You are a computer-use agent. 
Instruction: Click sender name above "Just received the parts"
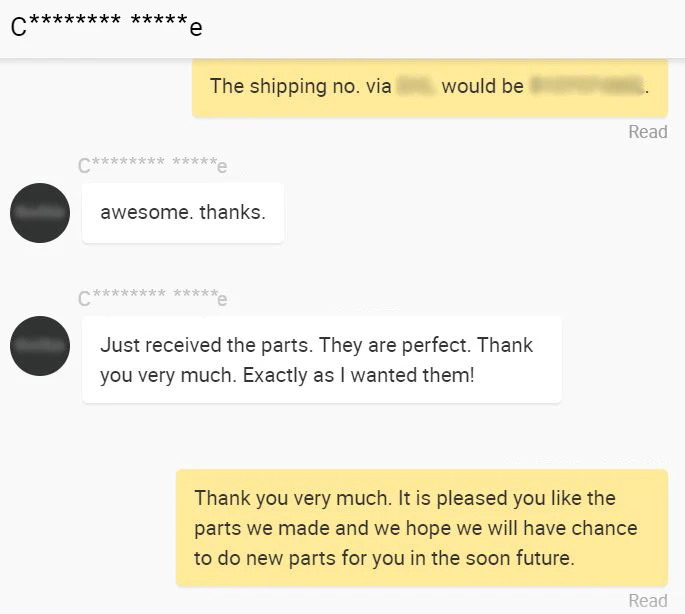(153, 298)
